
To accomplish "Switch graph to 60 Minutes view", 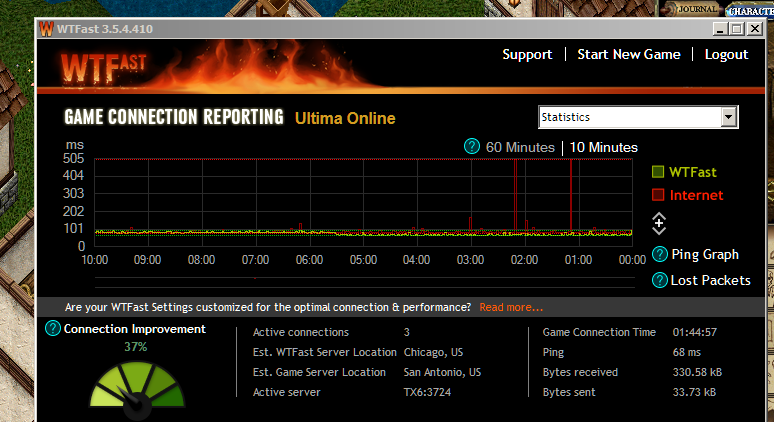I will [x=520, y=148].
